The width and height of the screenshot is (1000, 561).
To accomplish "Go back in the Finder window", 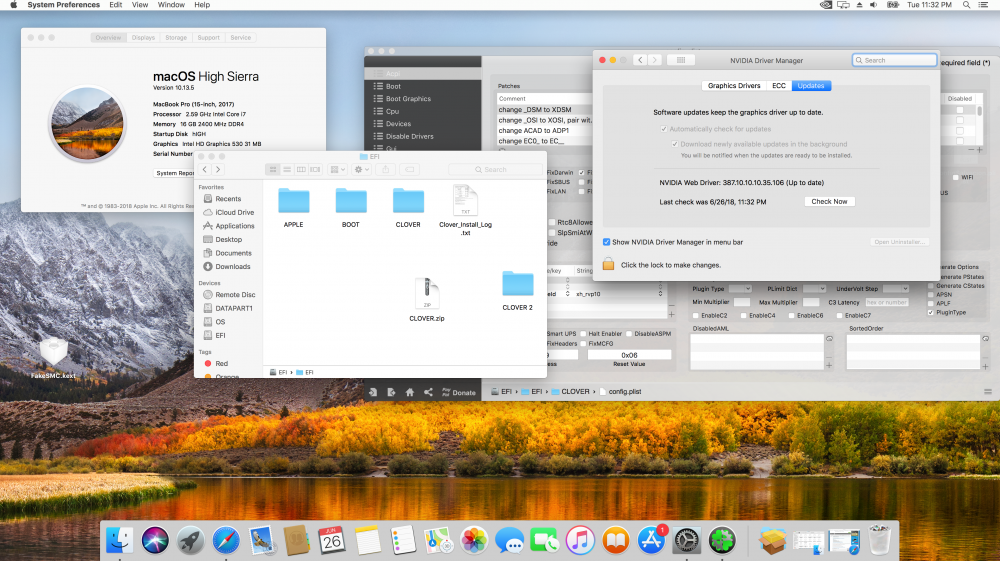I will [205, 170].
